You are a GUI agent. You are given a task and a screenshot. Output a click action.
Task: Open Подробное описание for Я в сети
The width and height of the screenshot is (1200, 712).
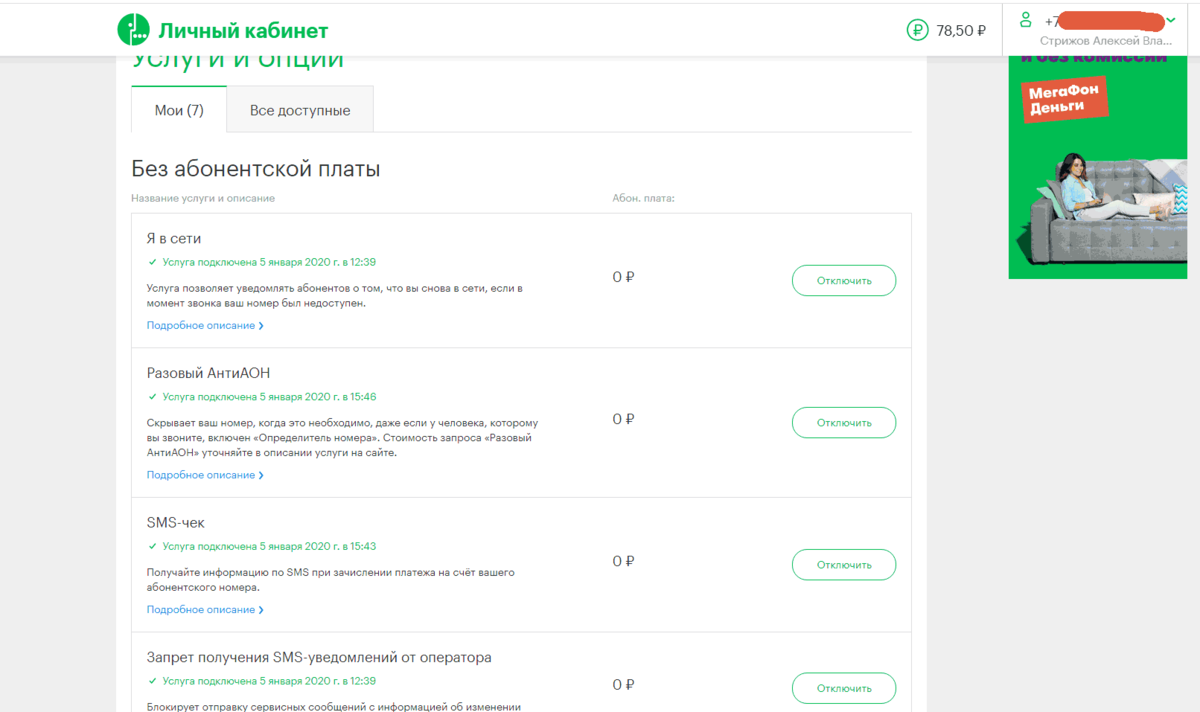(205, 326)
